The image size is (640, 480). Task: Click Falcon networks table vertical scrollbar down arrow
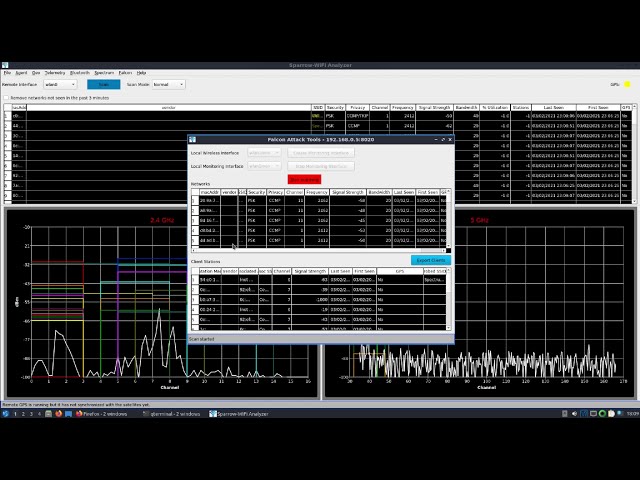click(x=449, y=246)
